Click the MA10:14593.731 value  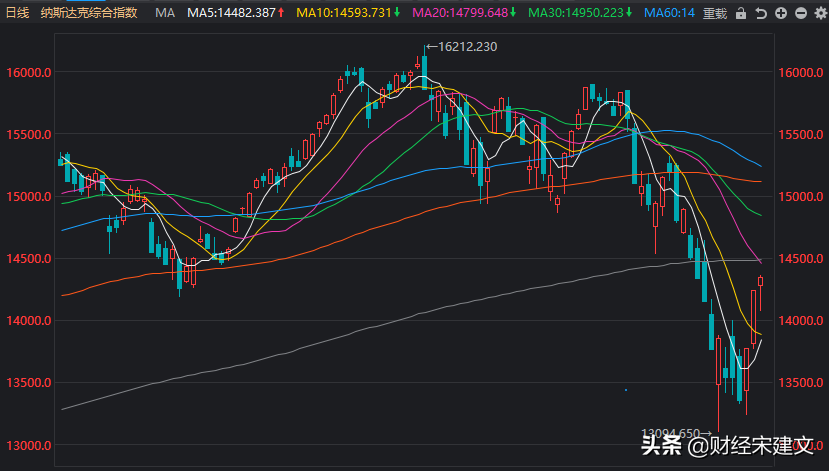344,13
